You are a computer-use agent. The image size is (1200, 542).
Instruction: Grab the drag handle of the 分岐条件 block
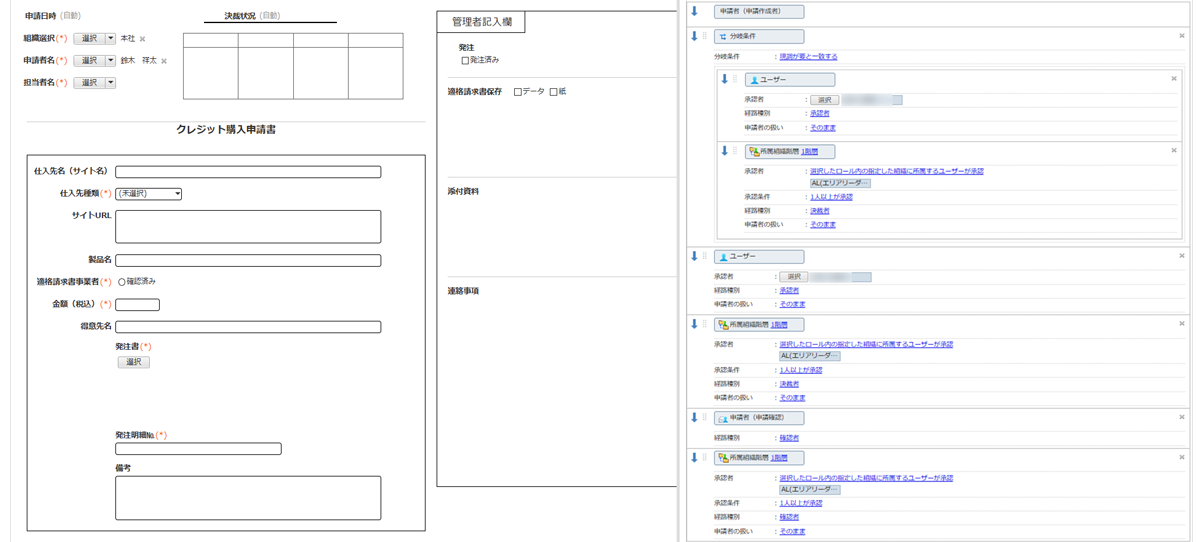pyautogui.click(x=705, y=36)
